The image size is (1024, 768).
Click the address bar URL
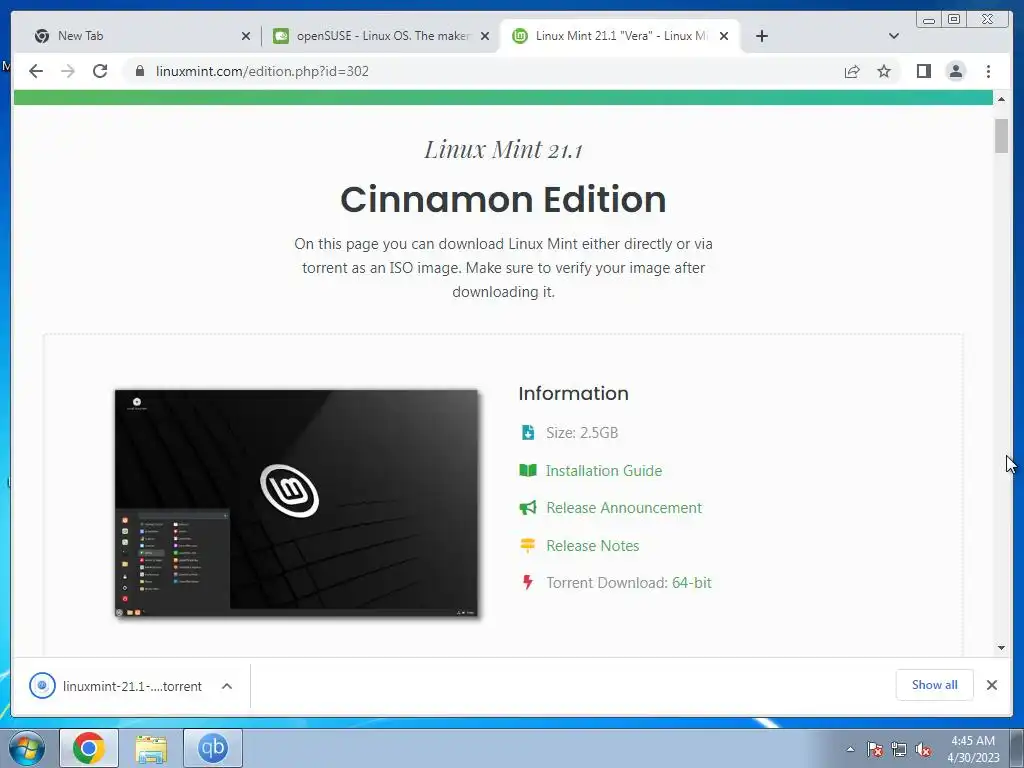point(263,71)
